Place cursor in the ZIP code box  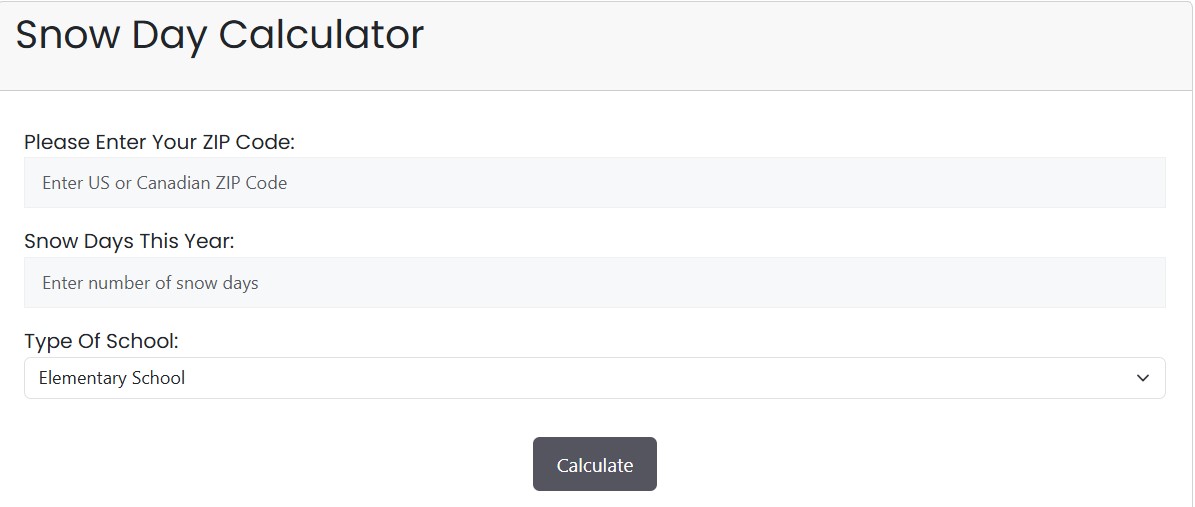pos(594,183)
